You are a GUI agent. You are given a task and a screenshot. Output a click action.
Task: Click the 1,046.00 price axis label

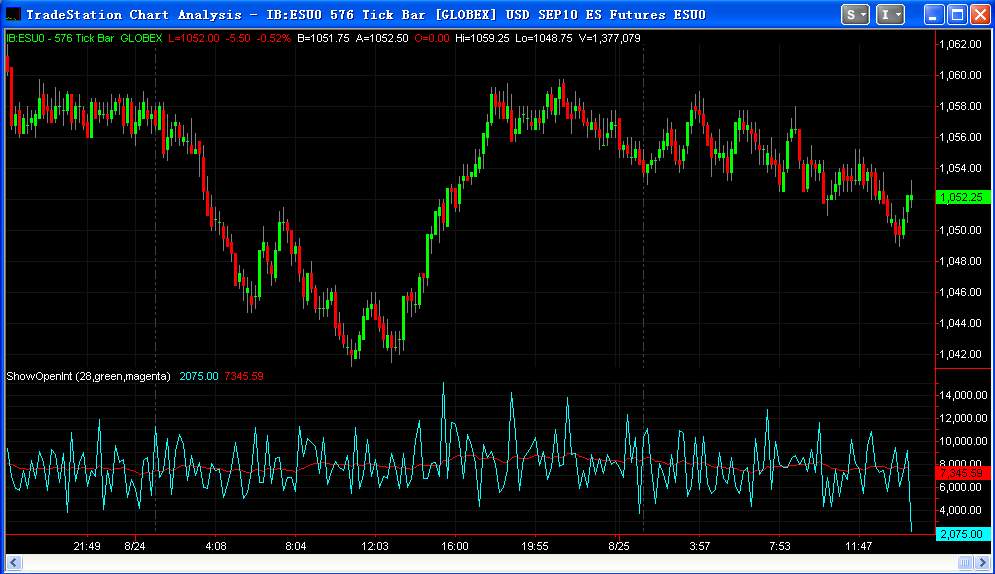pos(960,292)
